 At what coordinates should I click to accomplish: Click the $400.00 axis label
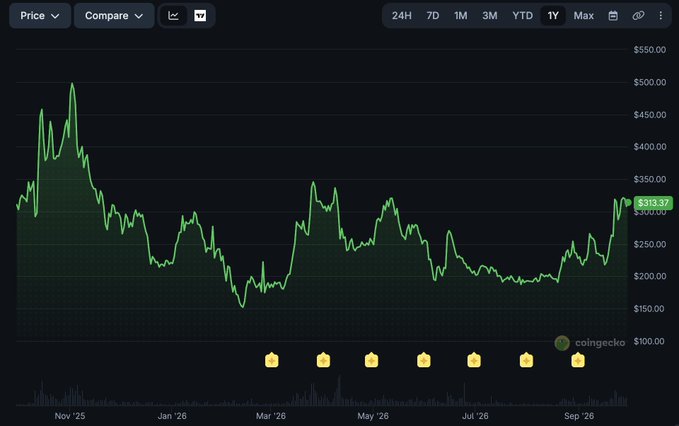click(x=650, y=147)
